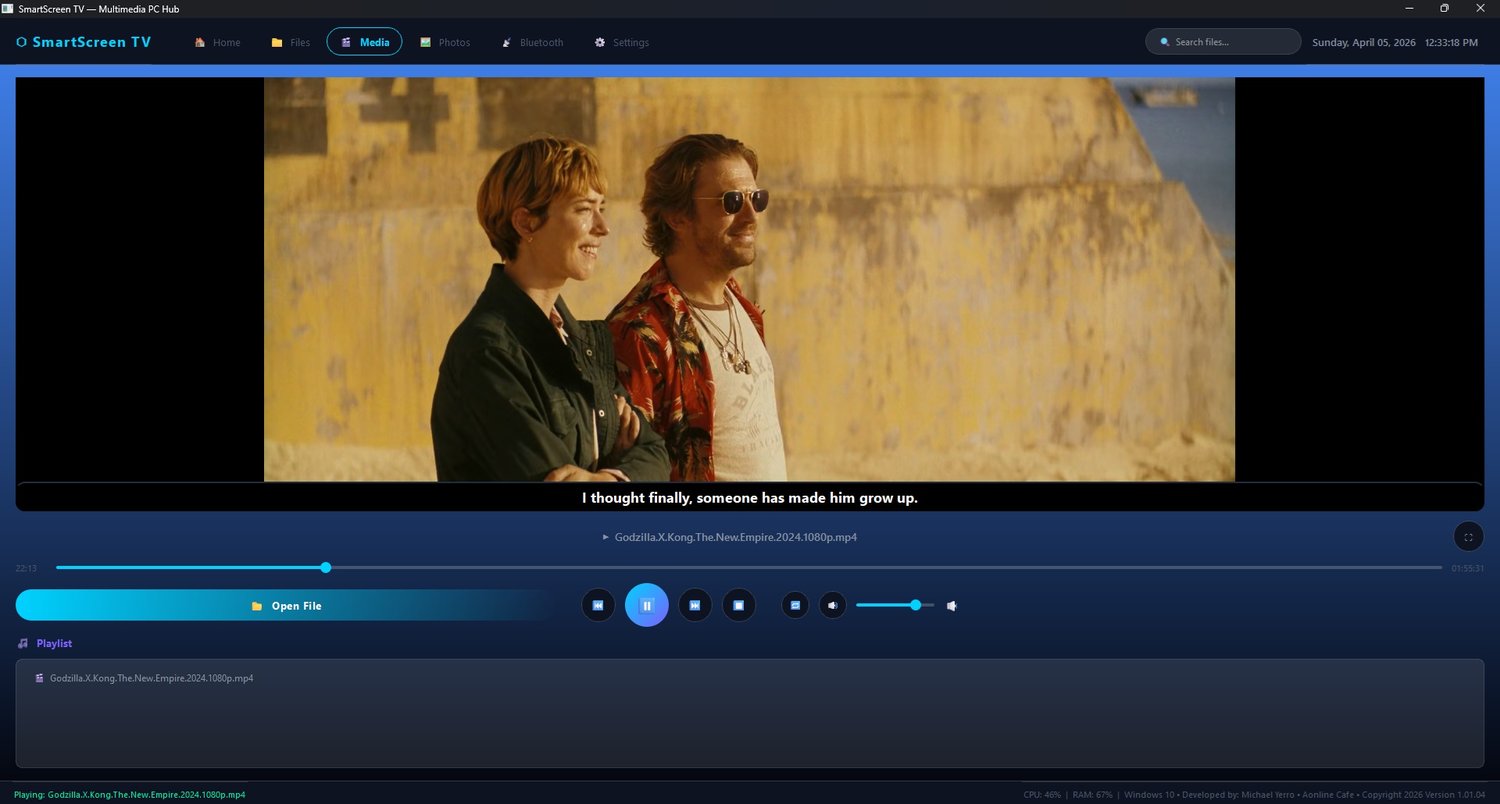1500x804 pixels.
Task: Click the subtitle "I thought finally, someone has made him grow up."
Action: point(749,497)
